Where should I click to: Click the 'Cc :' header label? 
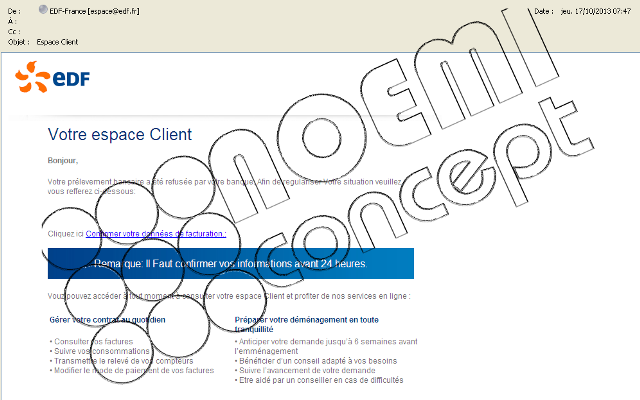14,31
